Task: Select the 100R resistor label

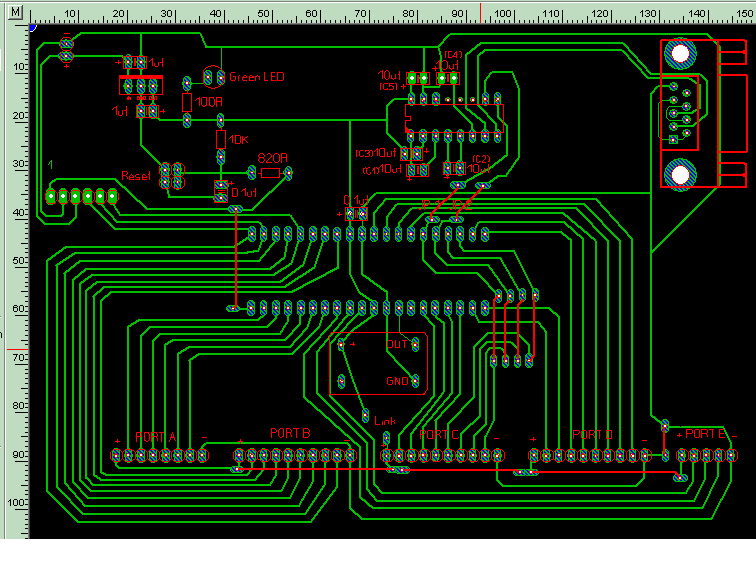Action: [x=209, y=102]
